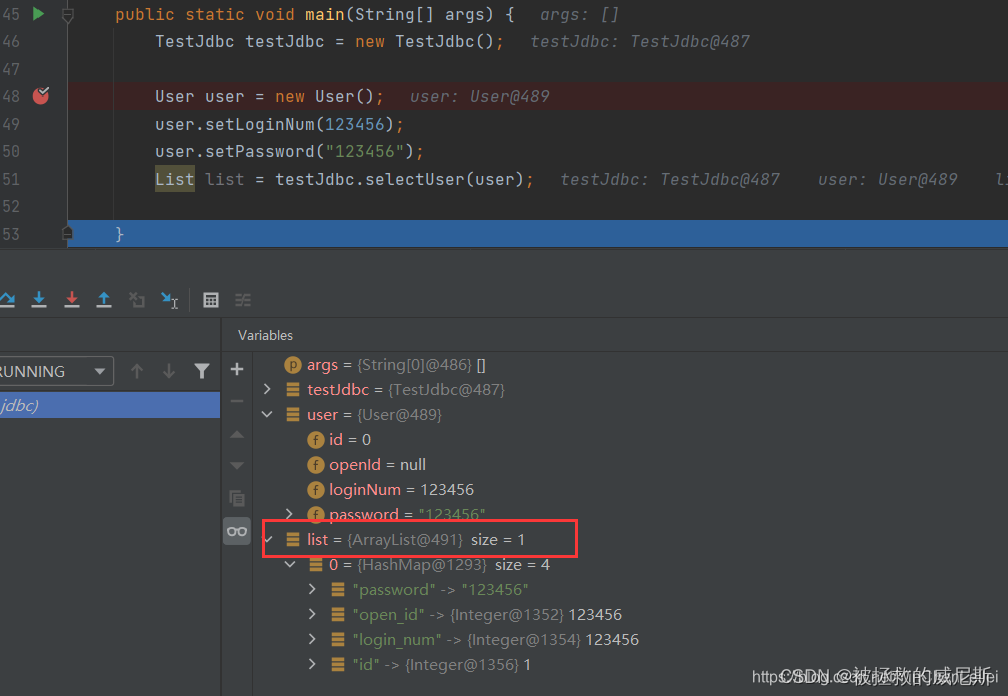Click the Force Step Into icon
Viewport: 1008px width, 696px height.
[72, 299]
